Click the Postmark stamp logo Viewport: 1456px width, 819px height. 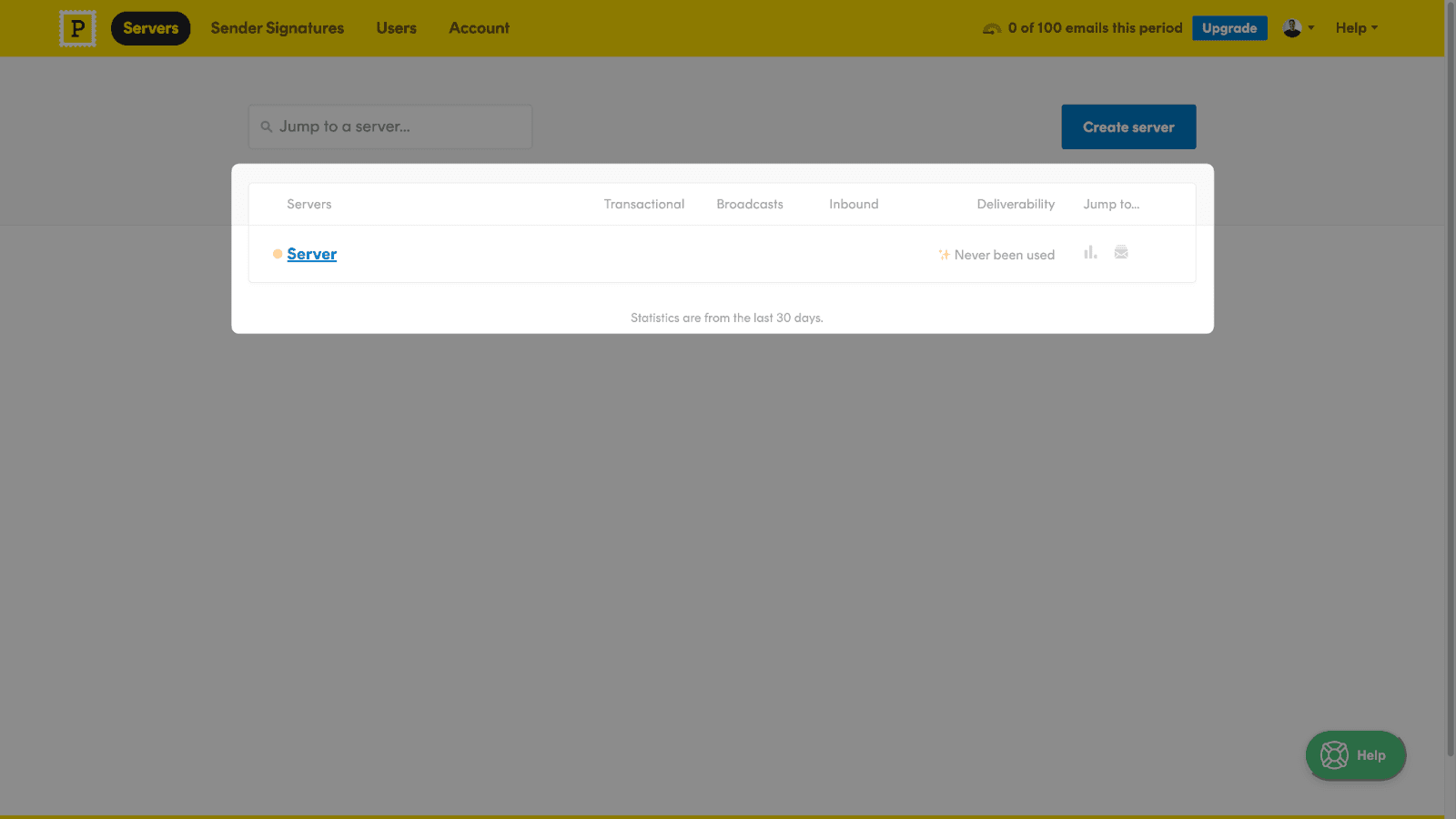coord(77,28)
